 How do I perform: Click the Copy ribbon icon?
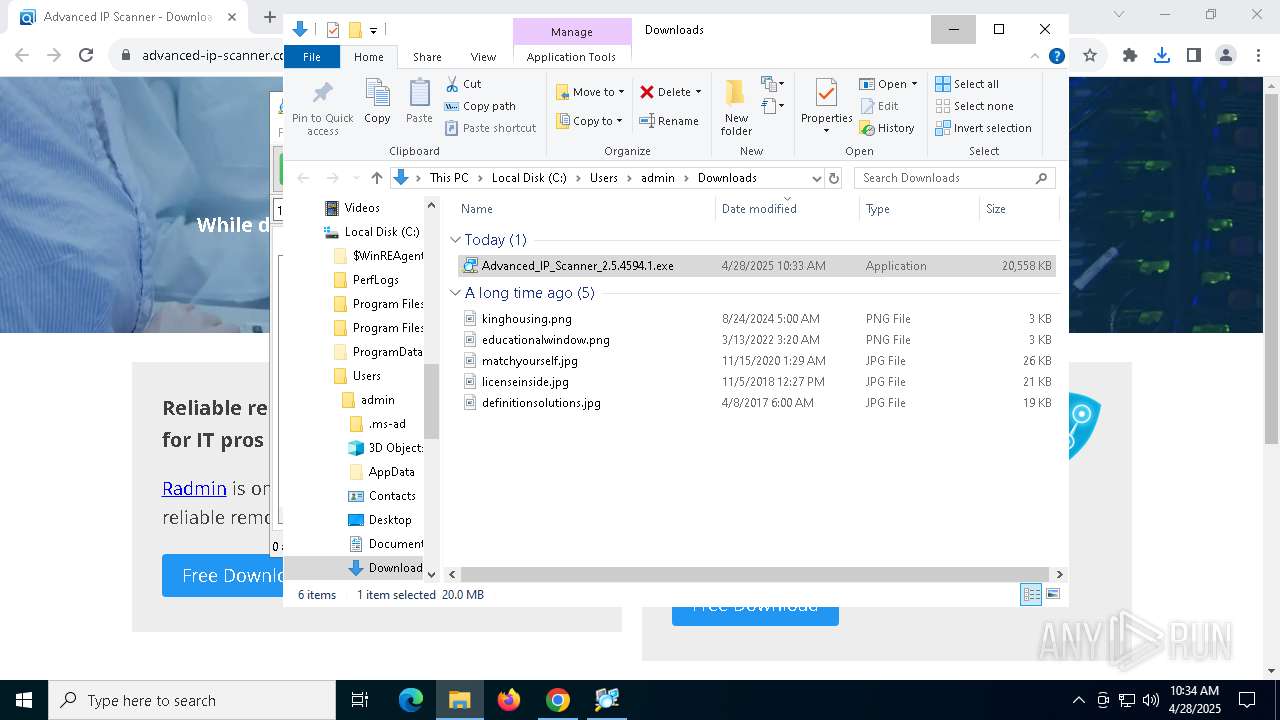coord(377,101)
